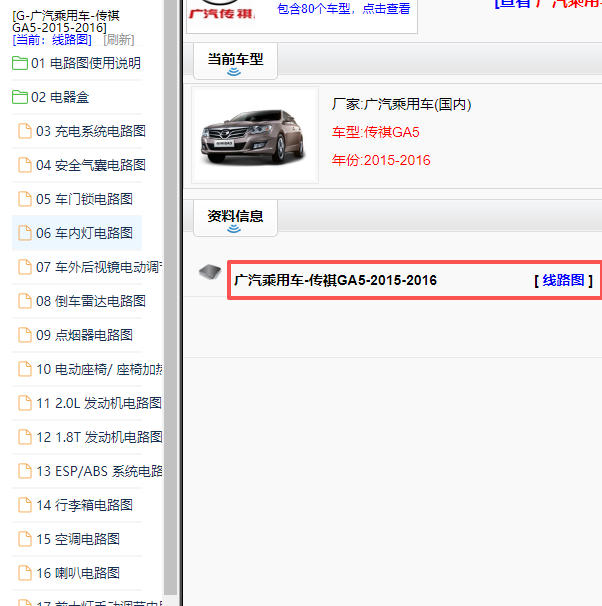602x606 pixels.
Task: Click document icon beside 16 喇叭电路图
Action: (x=25, y=573)
